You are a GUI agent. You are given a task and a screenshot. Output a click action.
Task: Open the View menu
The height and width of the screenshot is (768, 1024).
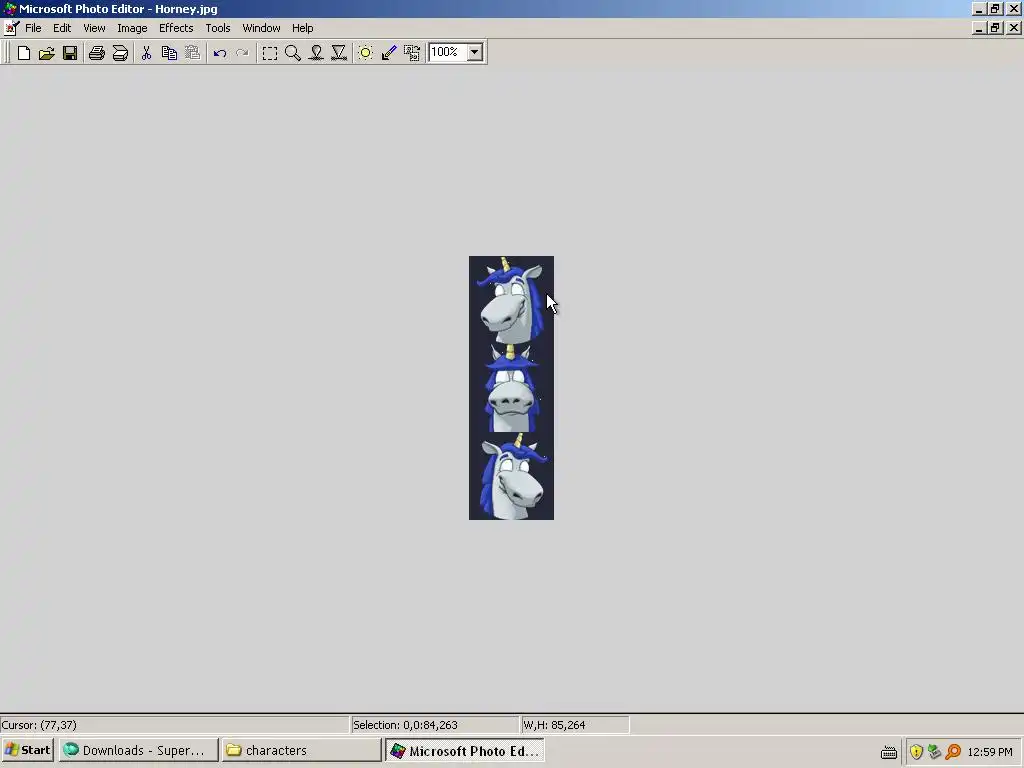pos(94,28)
